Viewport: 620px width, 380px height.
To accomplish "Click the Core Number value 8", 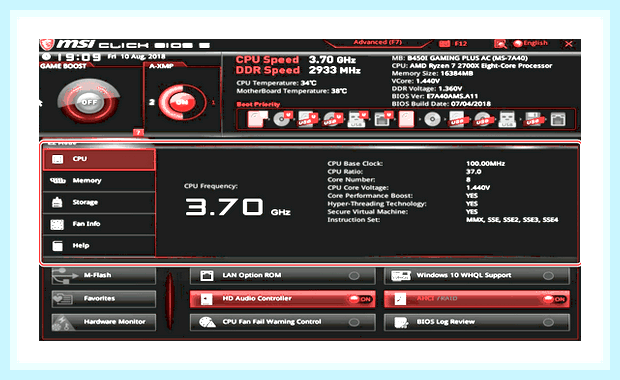I will coord(468,180).
